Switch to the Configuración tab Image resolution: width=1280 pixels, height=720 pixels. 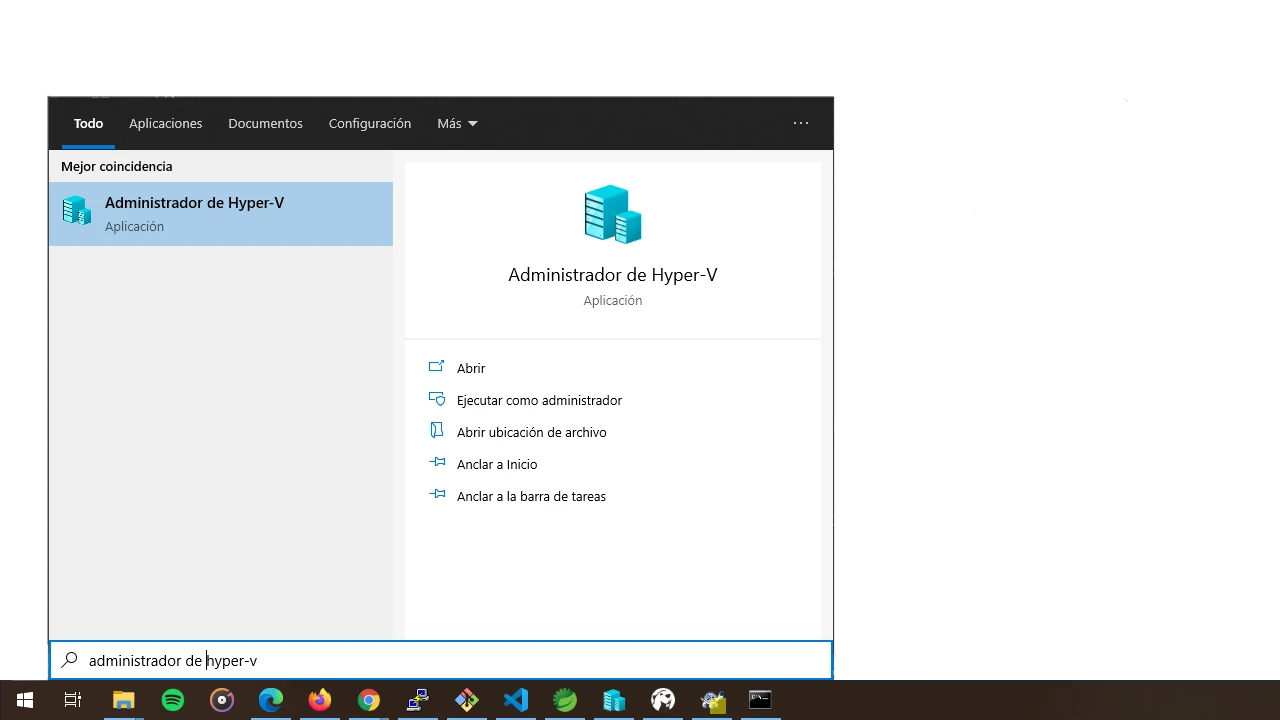point(370,123)
